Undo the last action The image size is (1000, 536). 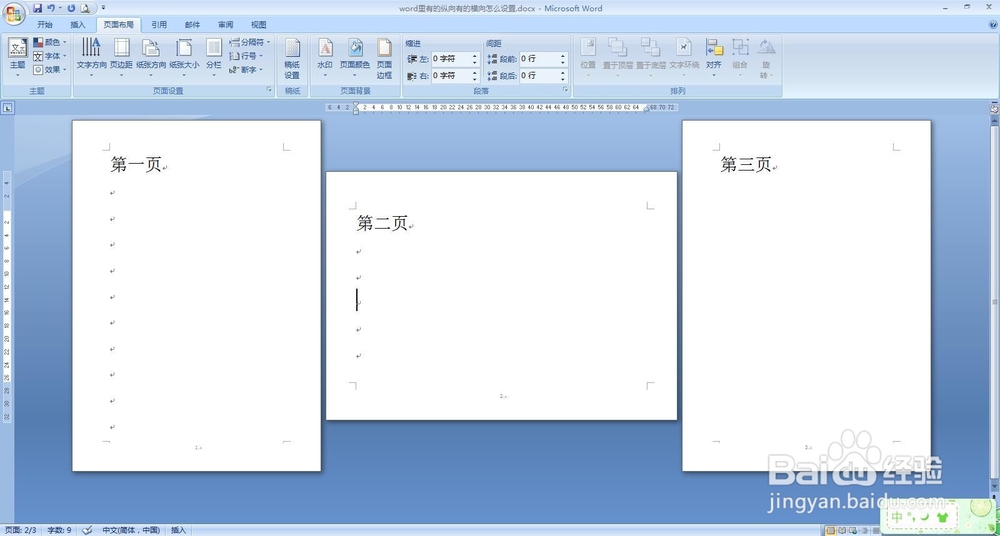click(51, 8)
